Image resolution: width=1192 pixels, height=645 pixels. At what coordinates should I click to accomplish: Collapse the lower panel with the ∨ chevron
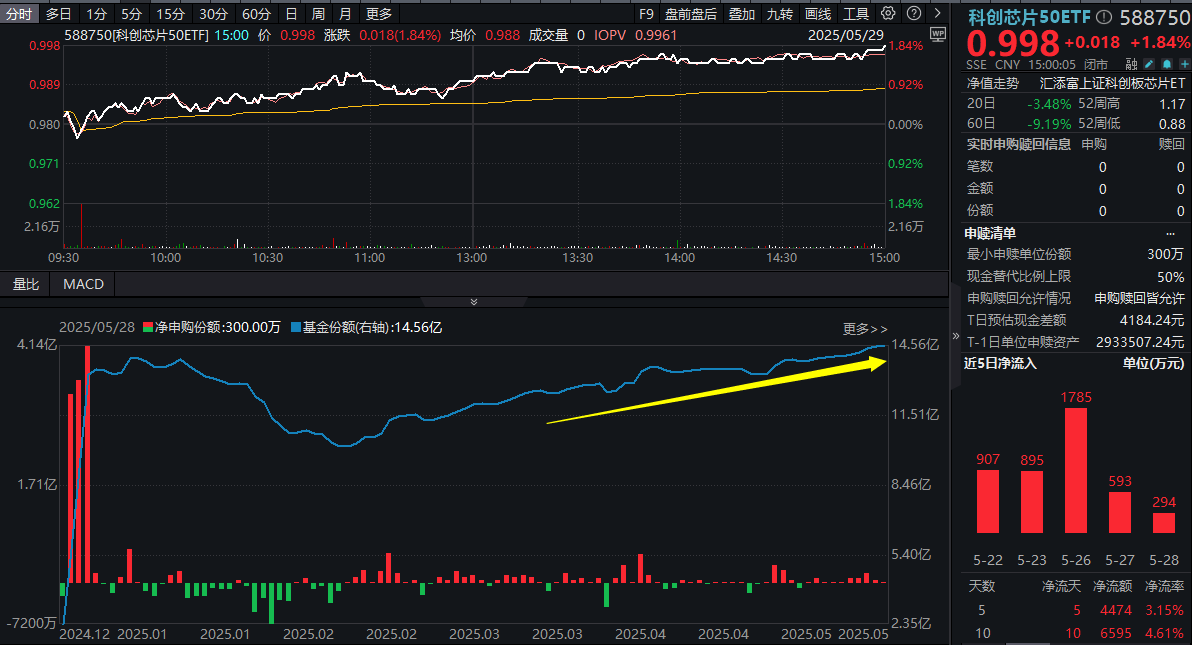[473, 300]
